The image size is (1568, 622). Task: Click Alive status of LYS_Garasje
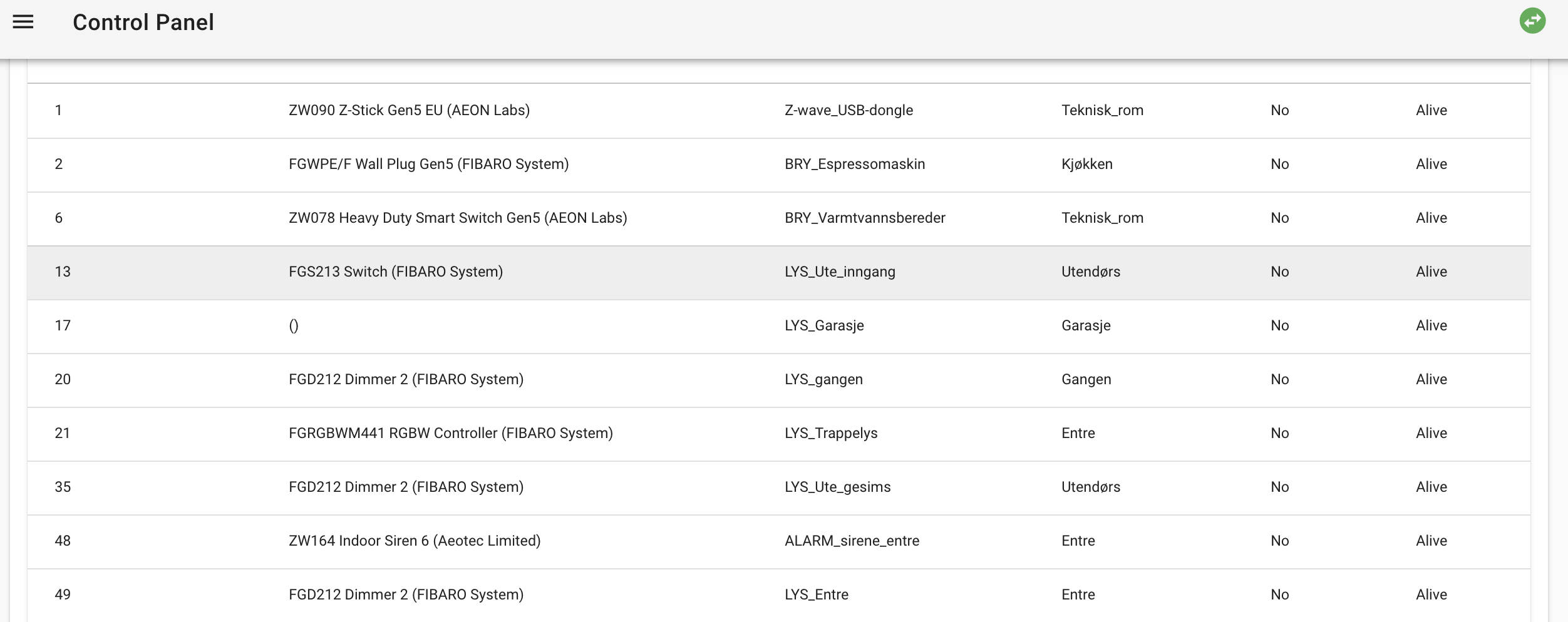tap(1431, 326)
